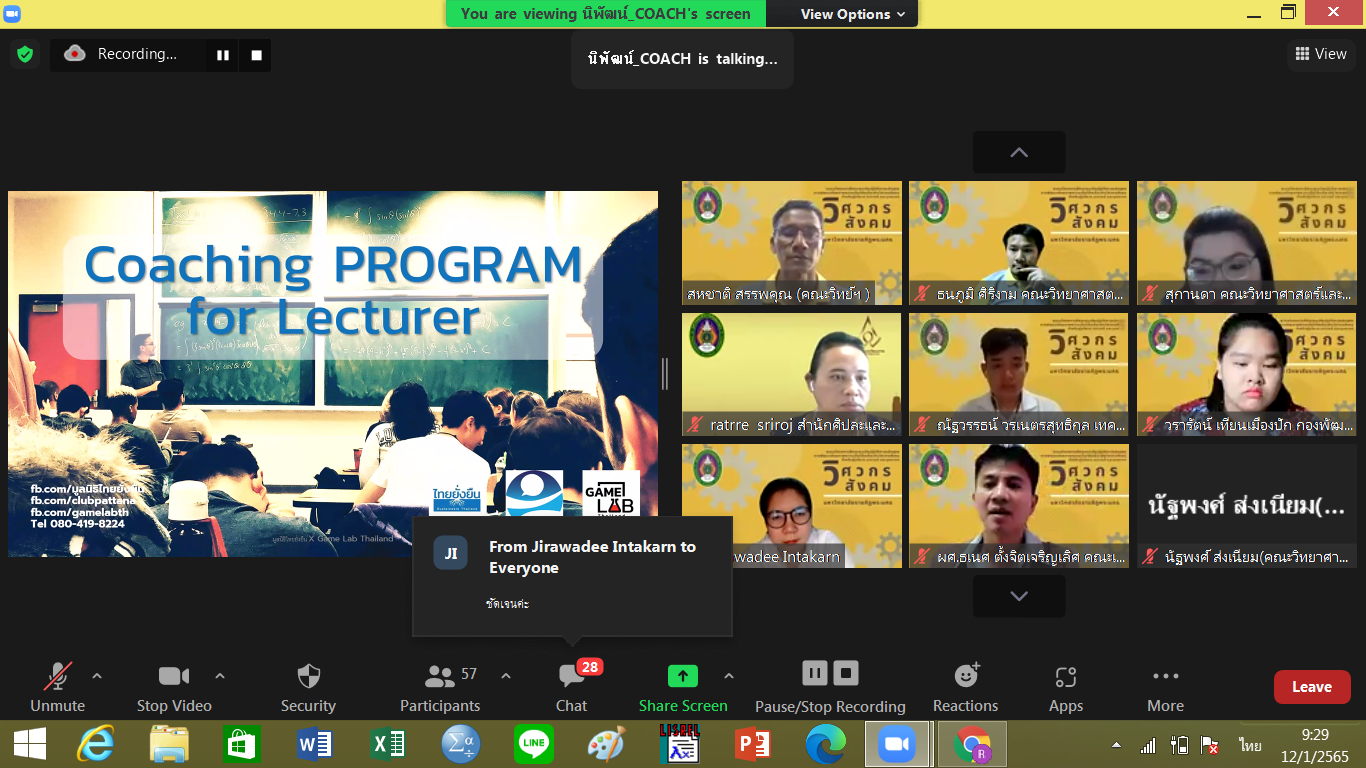Open the Chat panel with 28 unread
The height and width of the screenshot is (768, 1366).
571,677
